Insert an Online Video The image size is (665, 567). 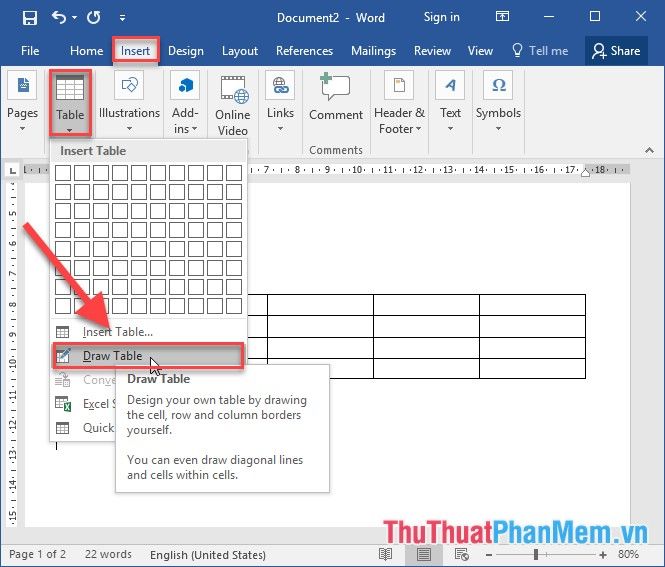click(232, 104)
